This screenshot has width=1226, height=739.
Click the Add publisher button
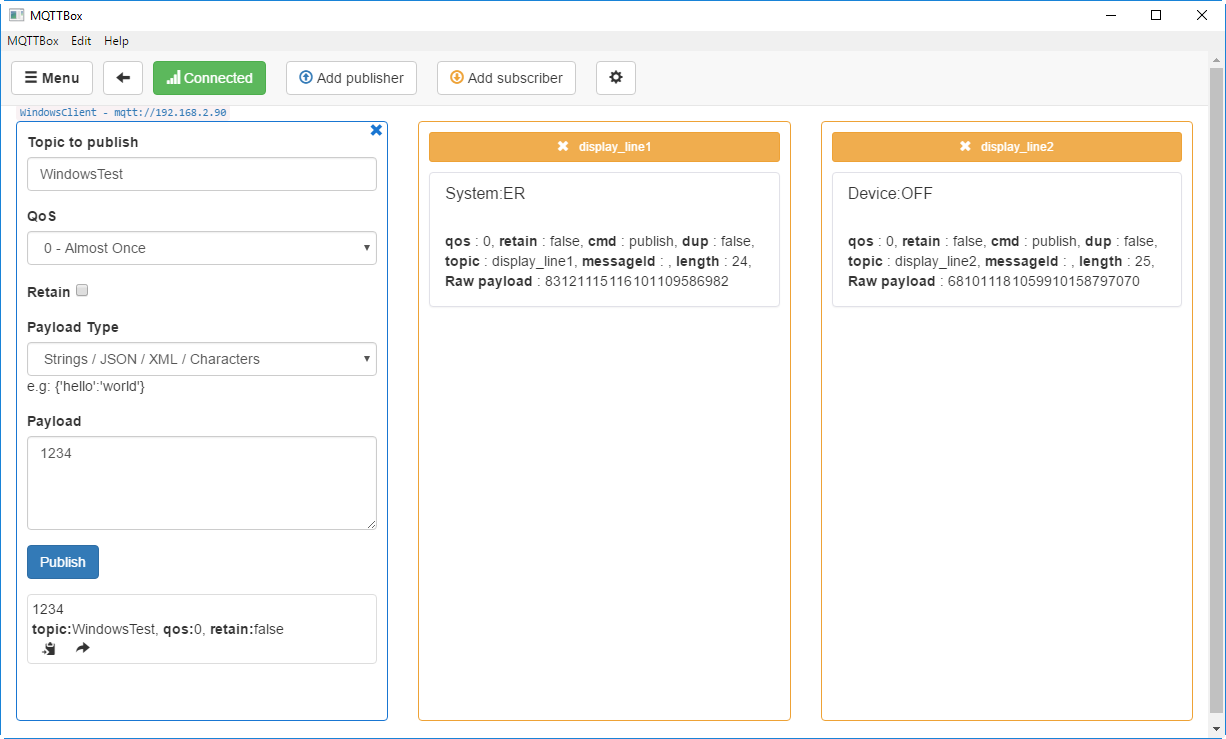click(x=351, y=77)
